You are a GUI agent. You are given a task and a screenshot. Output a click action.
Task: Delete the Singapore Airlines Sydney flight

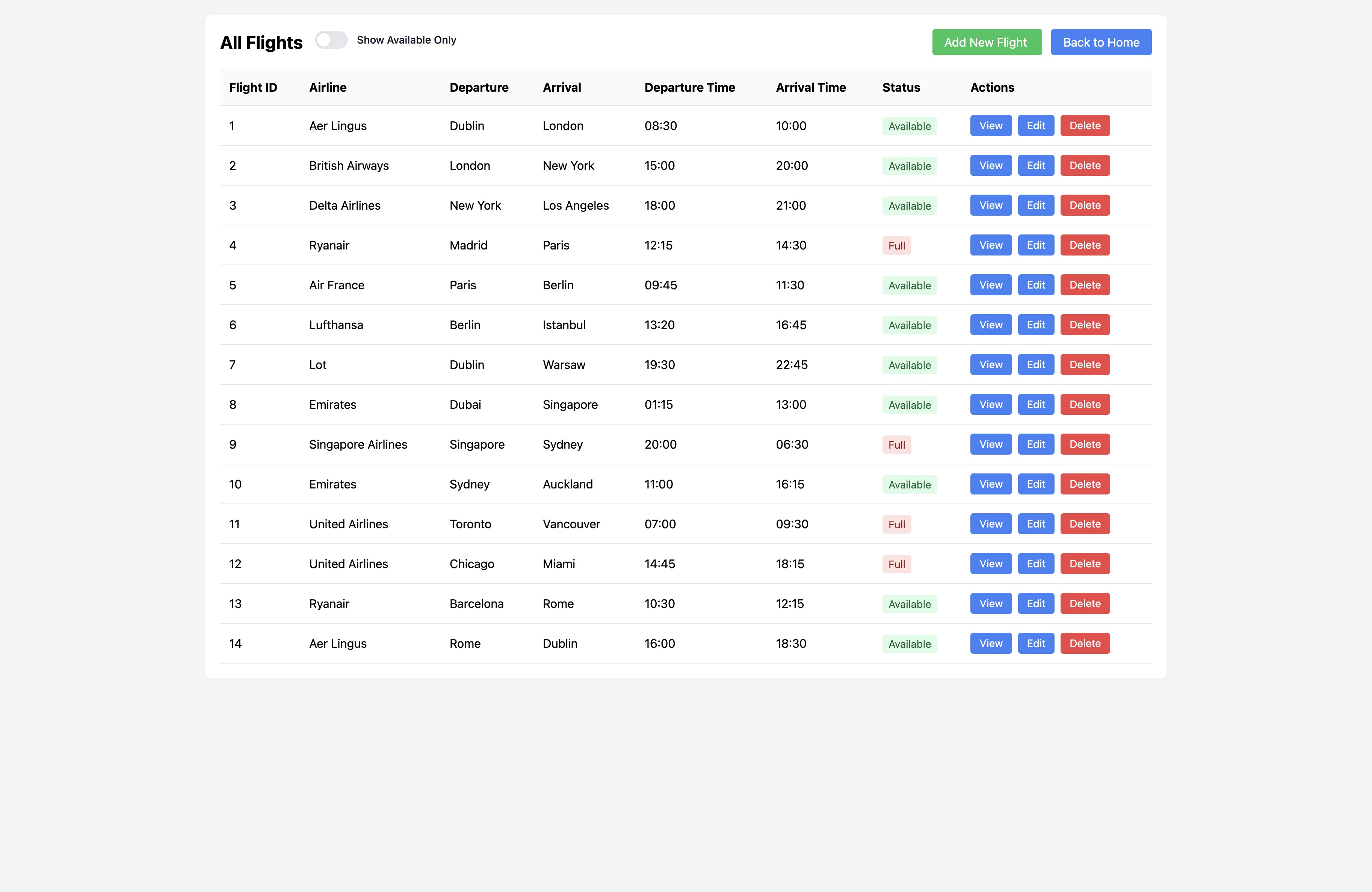pos(1084,444)
